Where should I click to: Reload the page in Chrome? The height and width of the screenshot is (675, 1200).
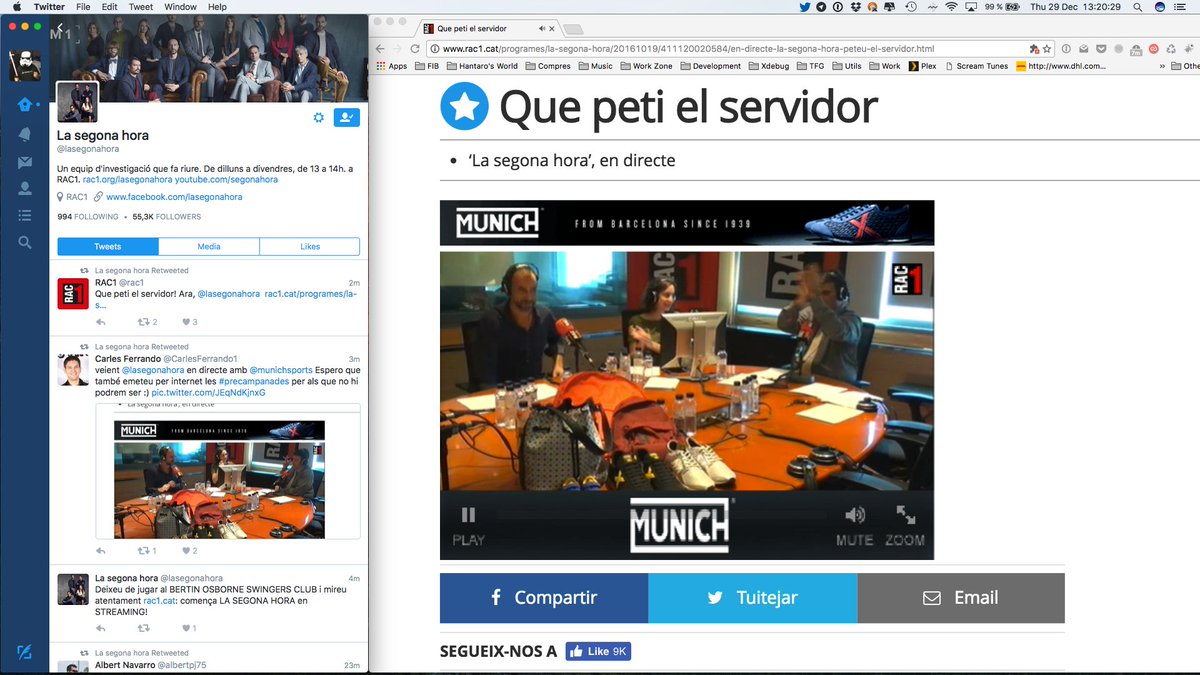(414, 48)
